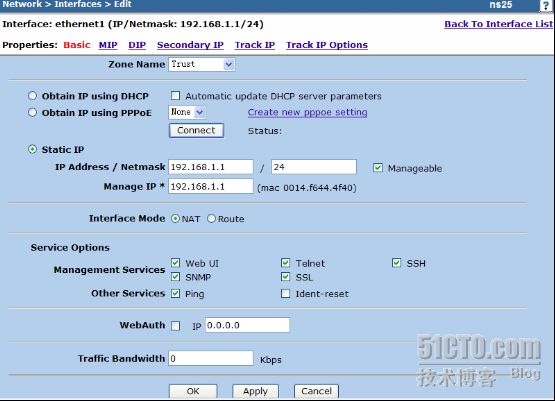The width and height of the screenshot is (555, 401).
Task: Open the Zone Name dropdown
Action: 202,64
